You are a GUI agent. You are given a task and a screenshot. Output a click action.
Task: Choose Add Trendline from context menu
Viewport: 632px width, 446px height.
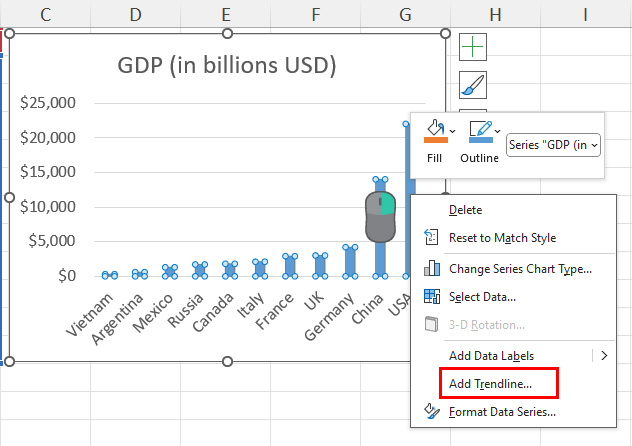[491, 384]
